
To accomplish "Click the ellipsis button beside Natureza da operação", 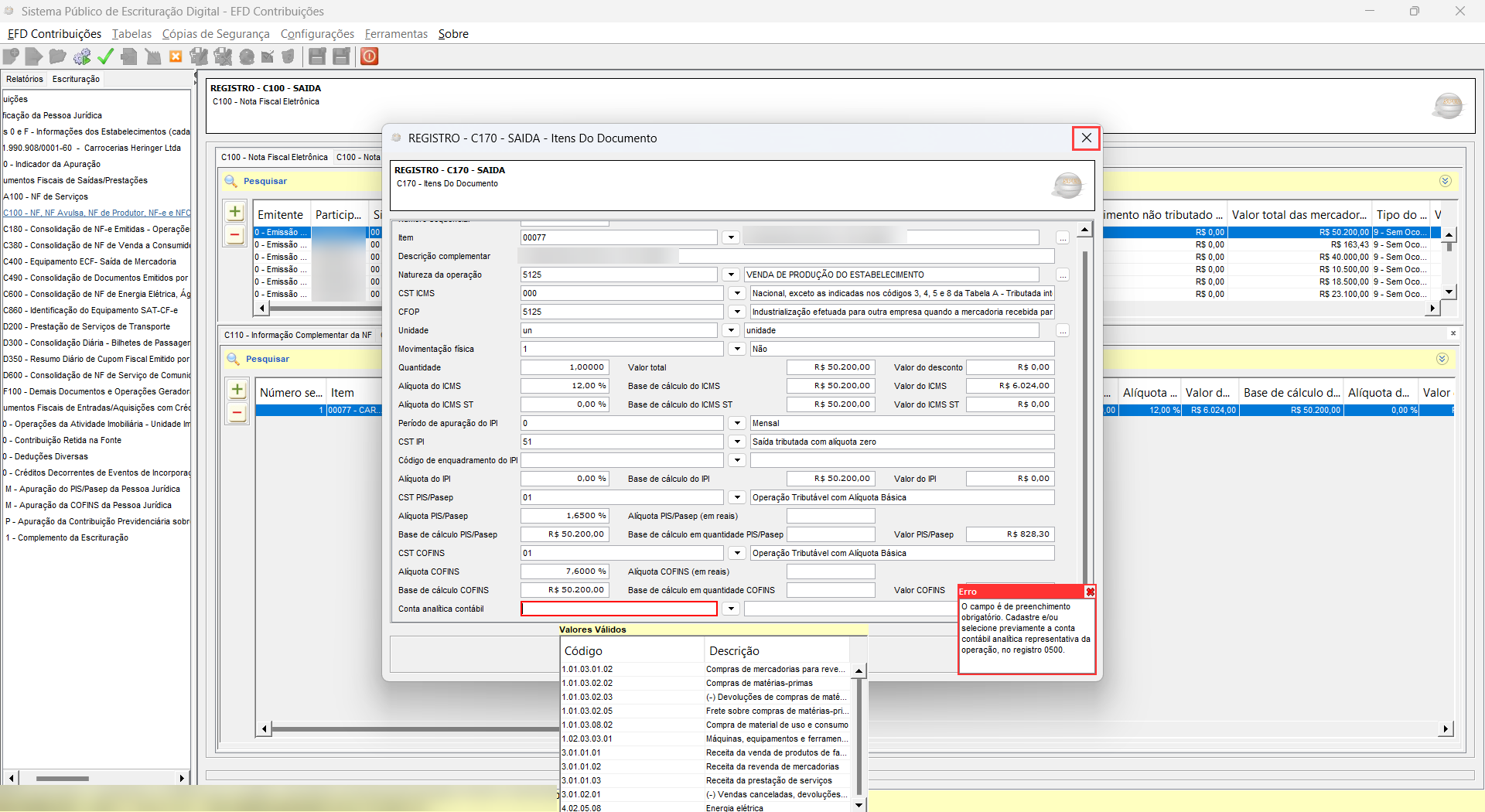I will pyautogui.click(x=1063, y=275).
